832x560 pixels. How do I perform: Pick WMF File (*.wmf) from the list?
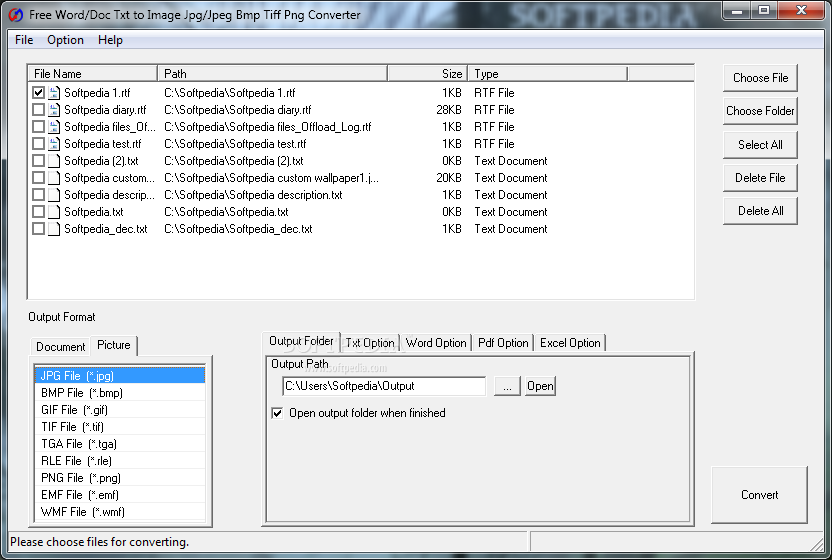coord(120,512)
